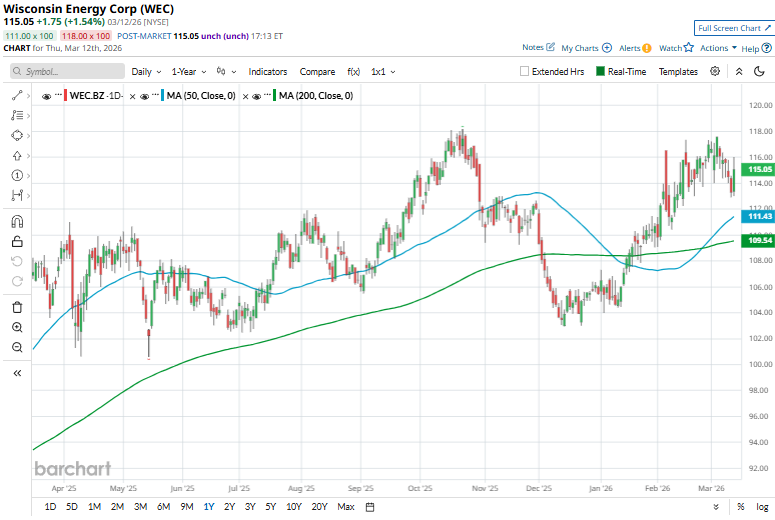
Task: Collapse the left drawing tools sidebar
Action: click(17, 372)
